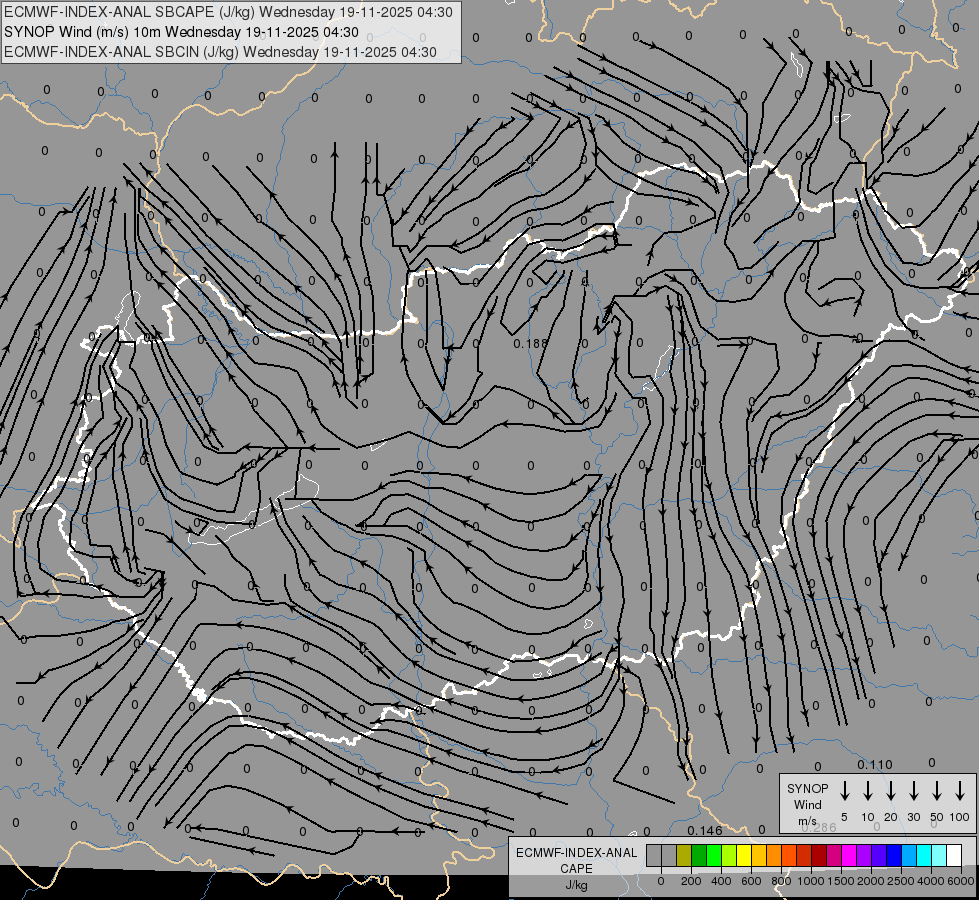The image size is (979, 900).
Task: Select the olive CAPE legend swatch
Action: [684, 855]
